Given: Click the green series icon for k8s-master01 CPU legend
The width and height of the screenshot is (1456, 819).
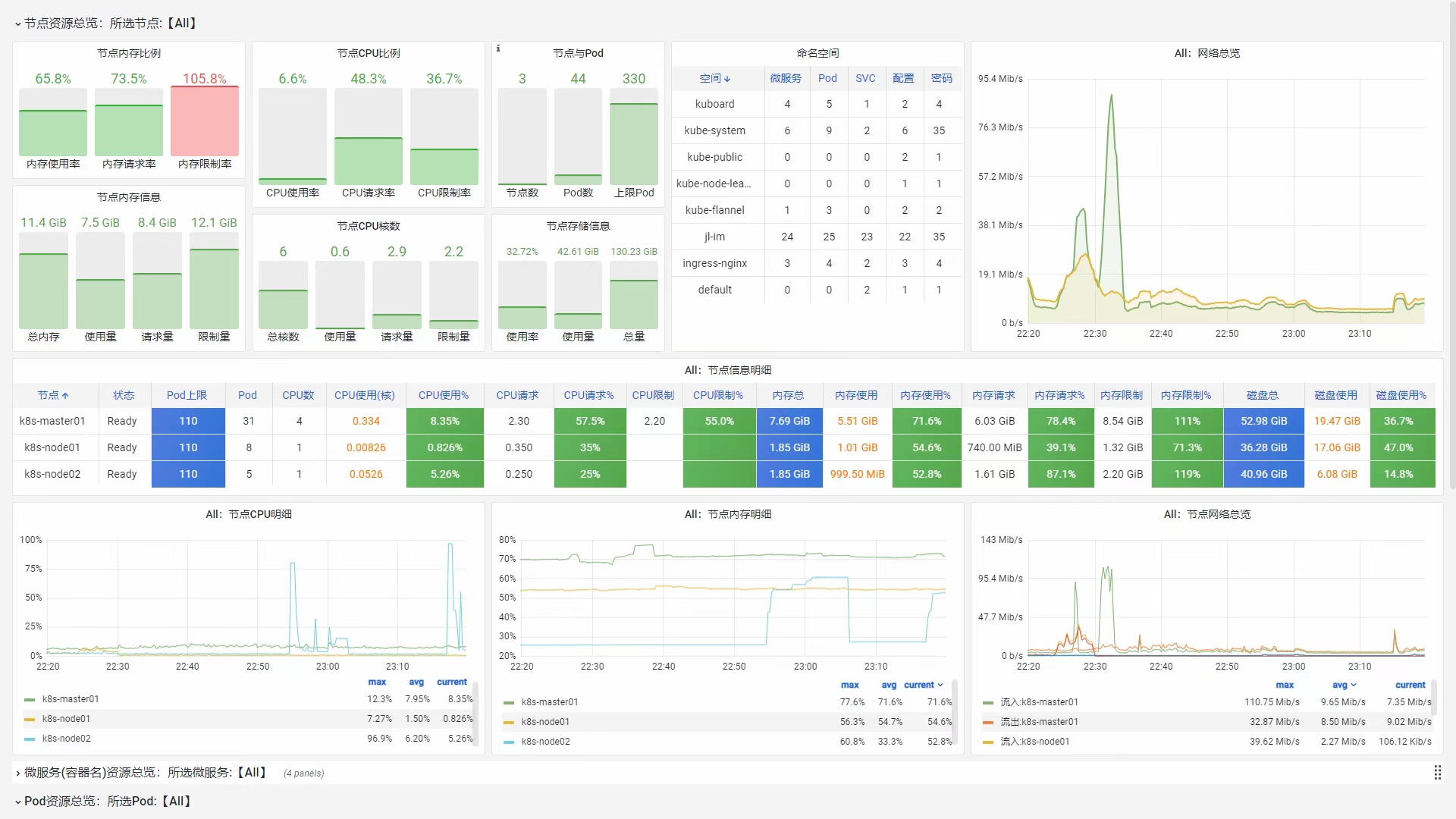Looking at the screenshot, I should tap(30, 699).
